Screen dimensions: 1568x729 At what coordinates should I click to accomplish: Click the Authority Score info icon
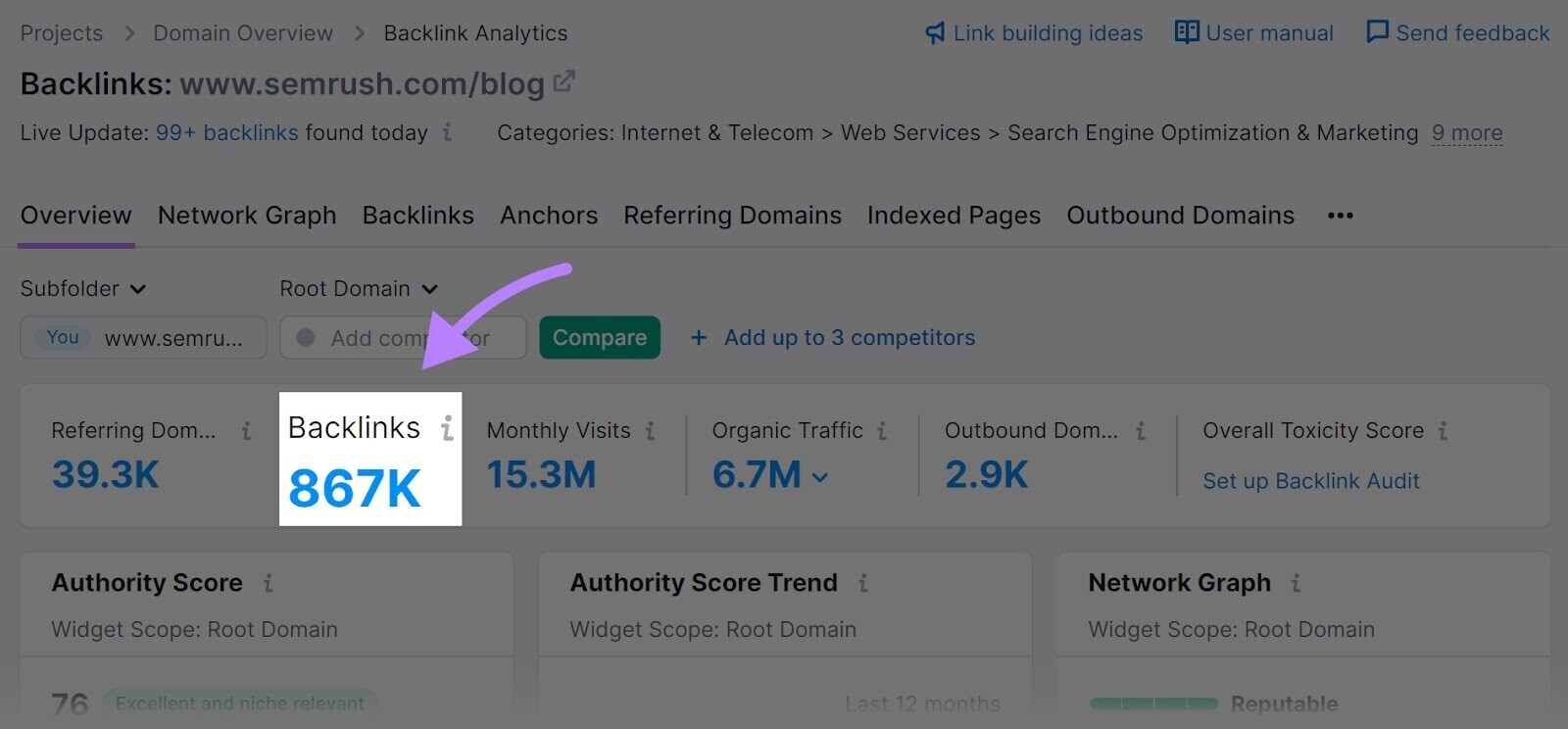pyautogui.click(x=269, y=583)
